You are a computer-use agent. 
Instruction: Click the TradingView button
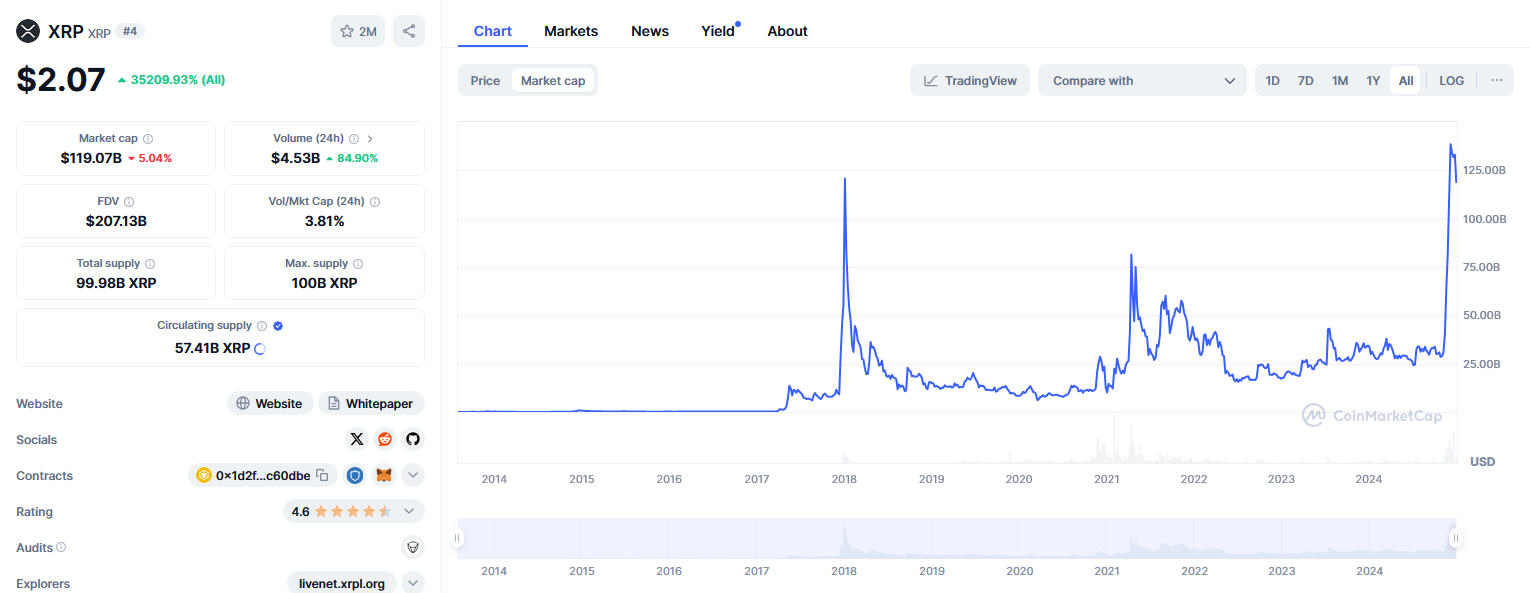[970, 80]
